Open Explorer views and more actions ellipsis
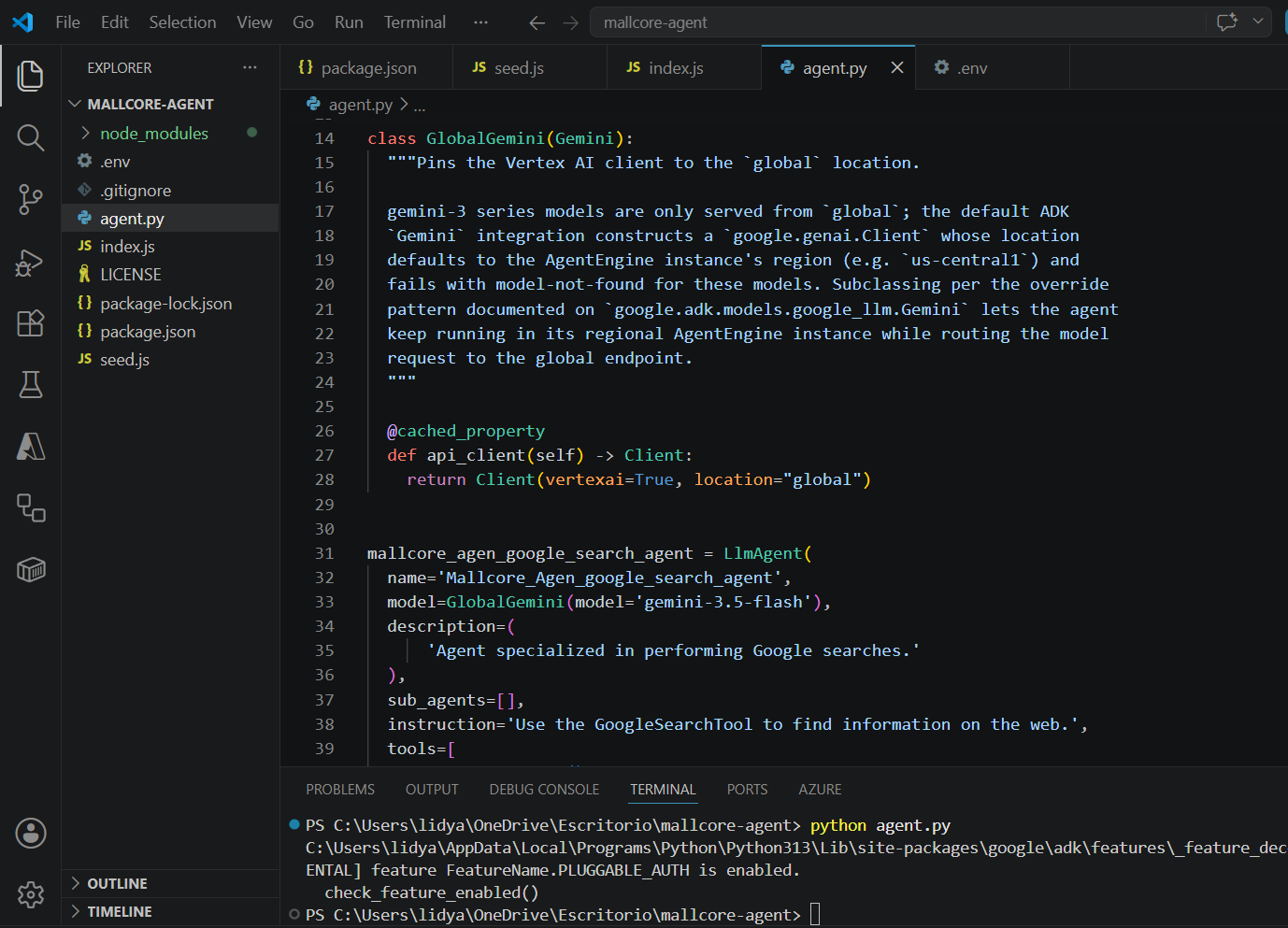This screenshot has width=1288, height=928. click(x=250, y=67)
